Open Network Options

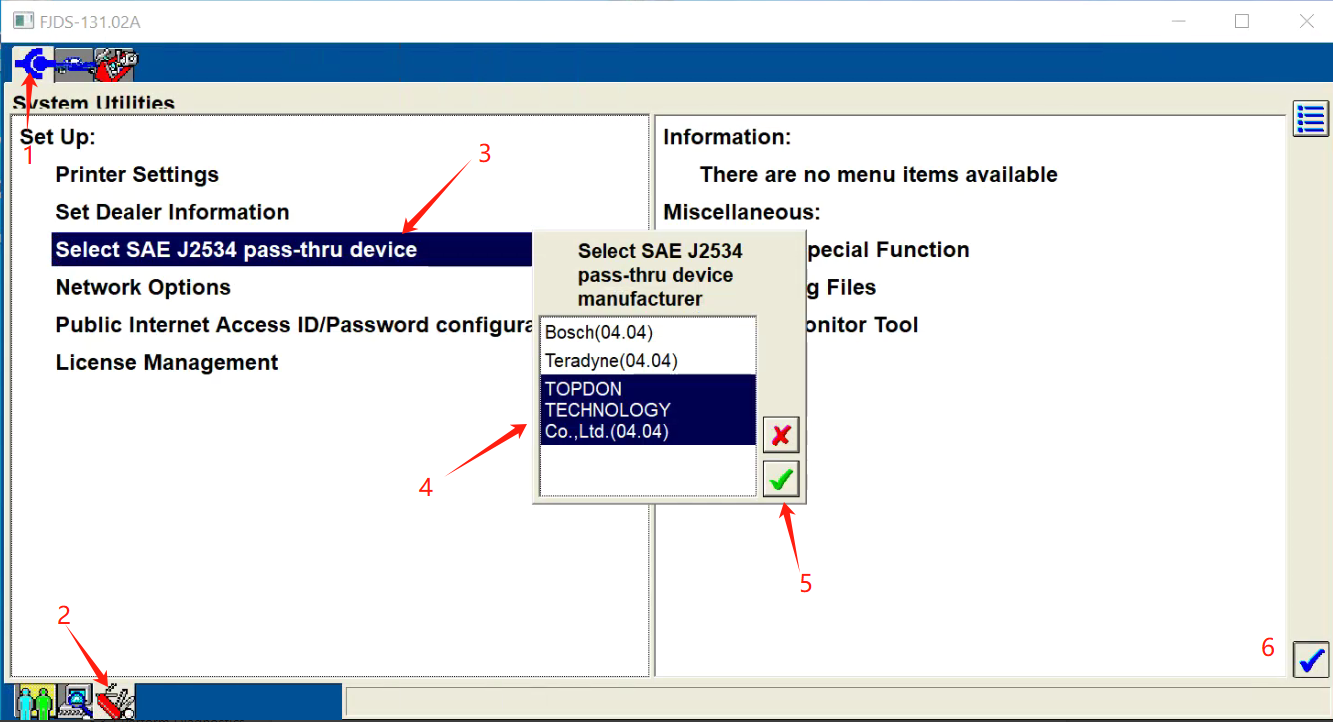(143, 288)
